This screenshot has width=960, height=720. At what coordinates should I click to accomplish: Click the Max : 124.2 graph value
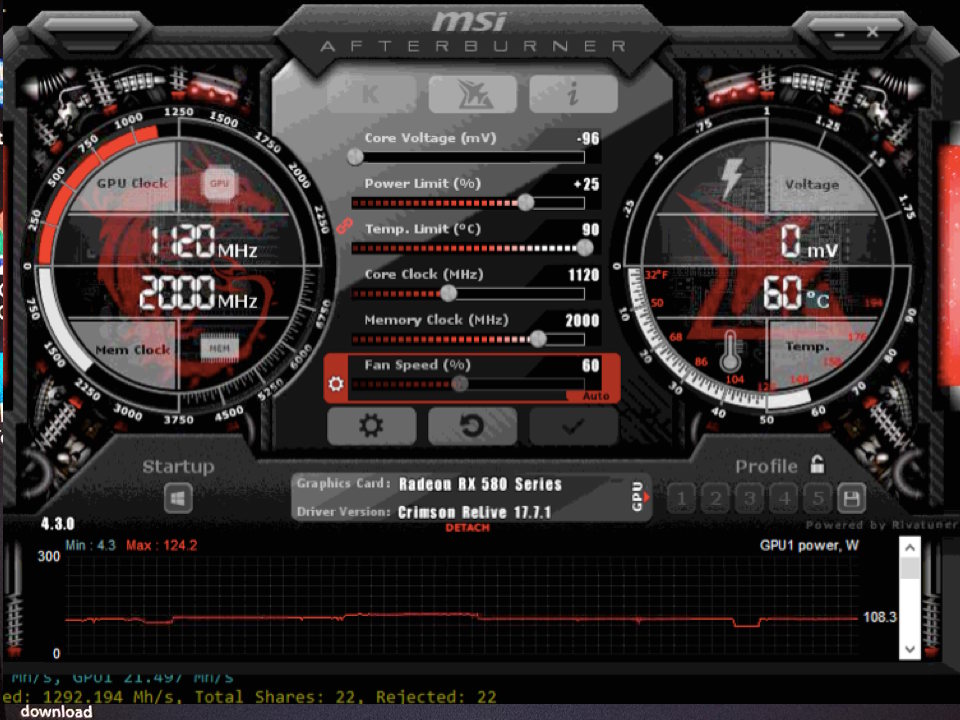tap(162, 546)
